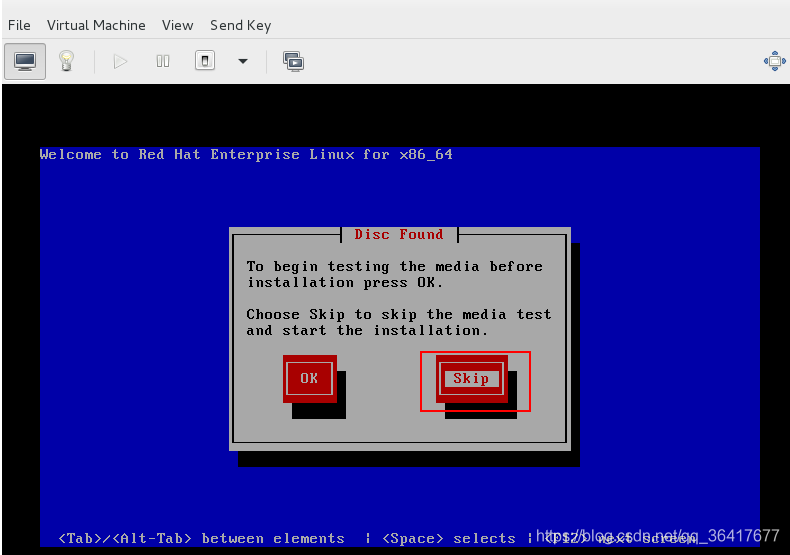790x555 pixels.
Task: Choose Skip to skip media test
Action: pyautogui.click(x=472, y=379)
